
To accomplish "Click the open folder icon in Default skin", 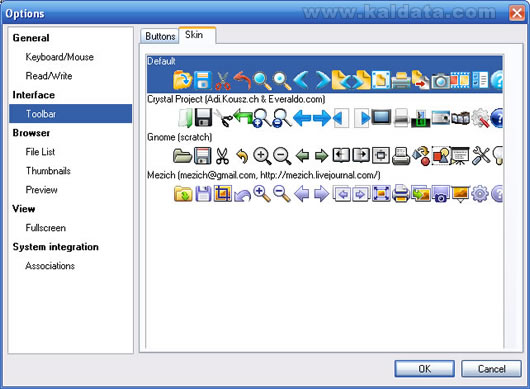I will 183,80.
